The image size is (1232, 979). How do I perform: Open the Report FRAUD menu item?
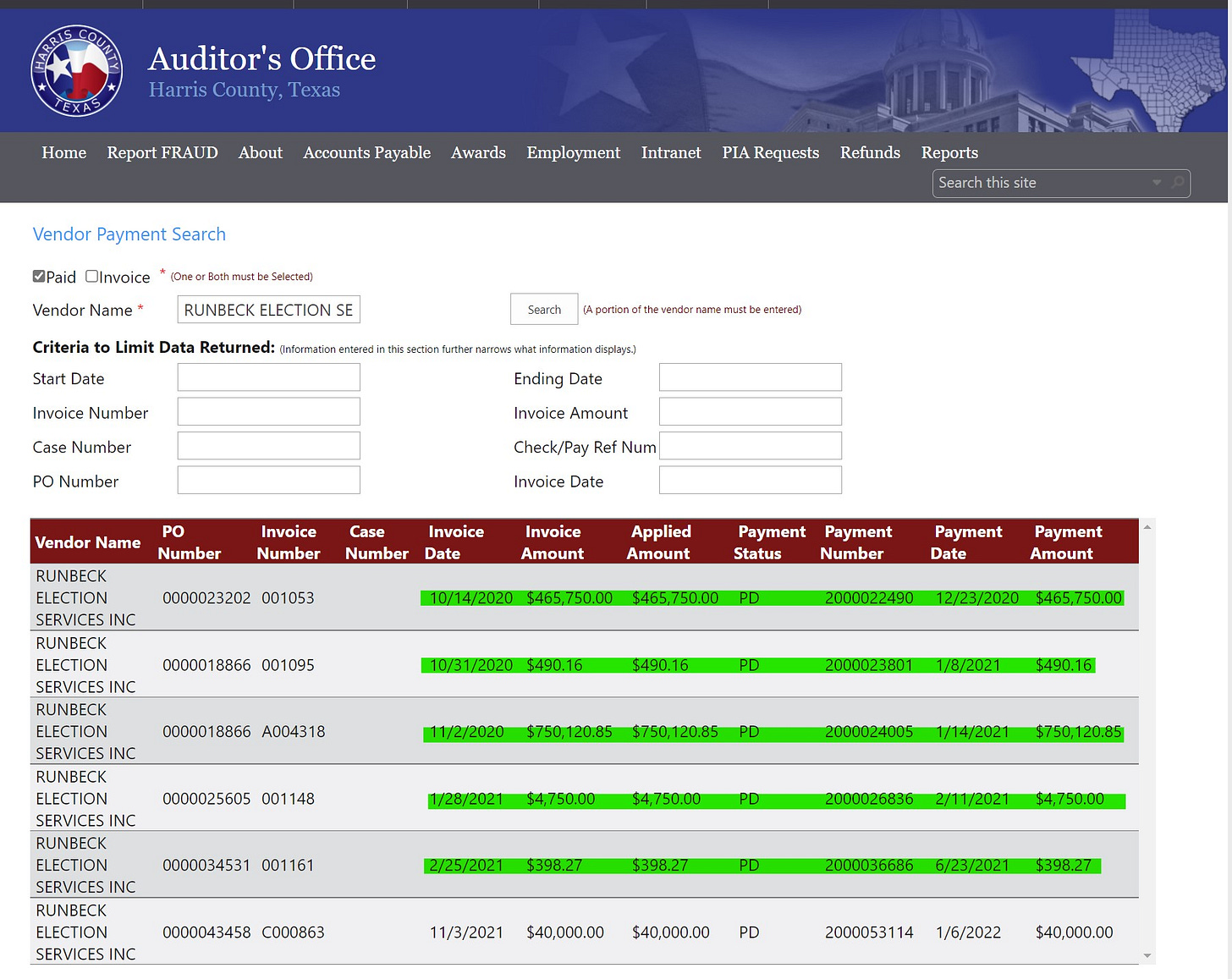tap(162, 153)
